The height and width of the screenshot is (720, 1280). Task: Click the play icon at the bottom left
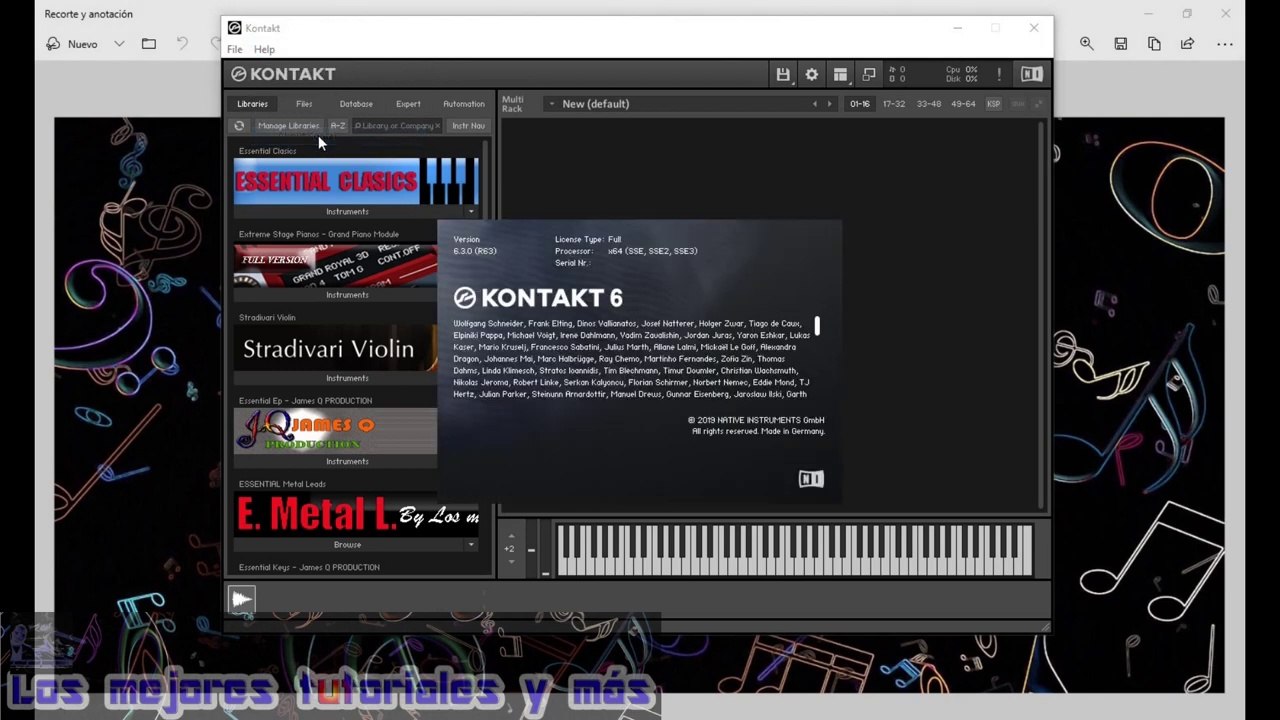[242, 599]
